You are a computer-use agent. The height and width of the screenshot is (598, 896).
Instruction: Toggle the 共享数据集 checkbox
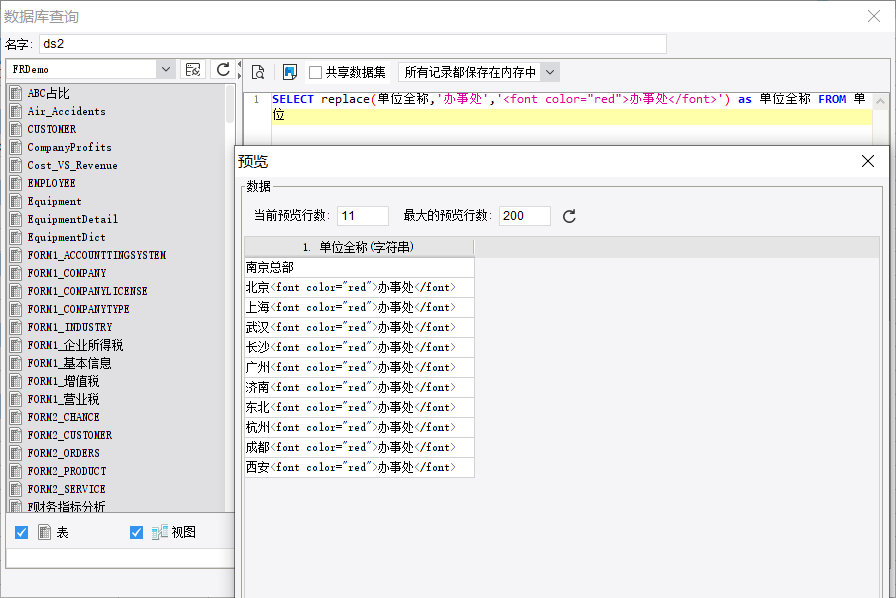(x=315, y=73)
